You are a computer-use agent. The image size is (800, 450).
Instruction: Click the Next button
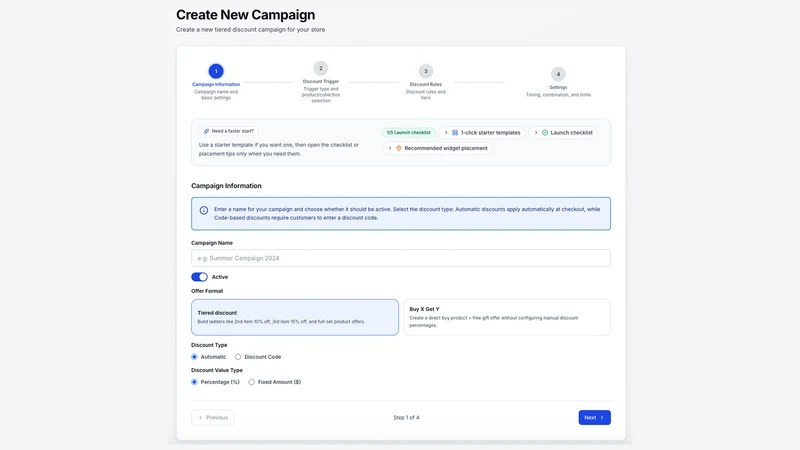(594, 417)
